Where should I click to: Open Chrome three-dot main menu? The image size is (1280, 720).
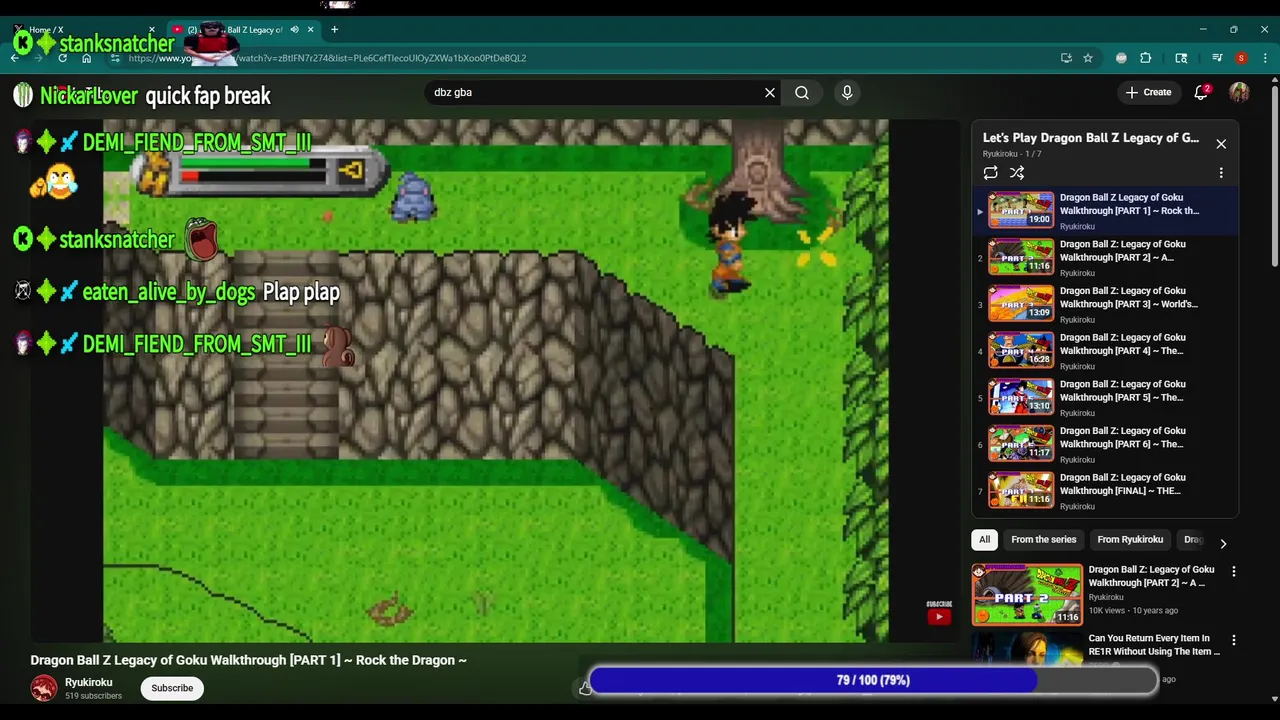pos(1263,58)
